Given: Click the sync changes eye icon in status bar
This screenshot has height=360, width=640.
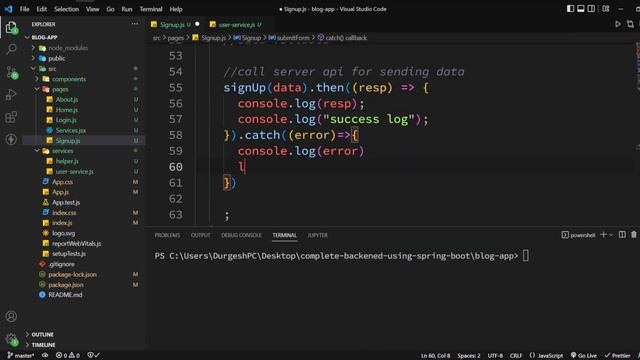Looking at the screenshot, I should (x=45, y=356).
